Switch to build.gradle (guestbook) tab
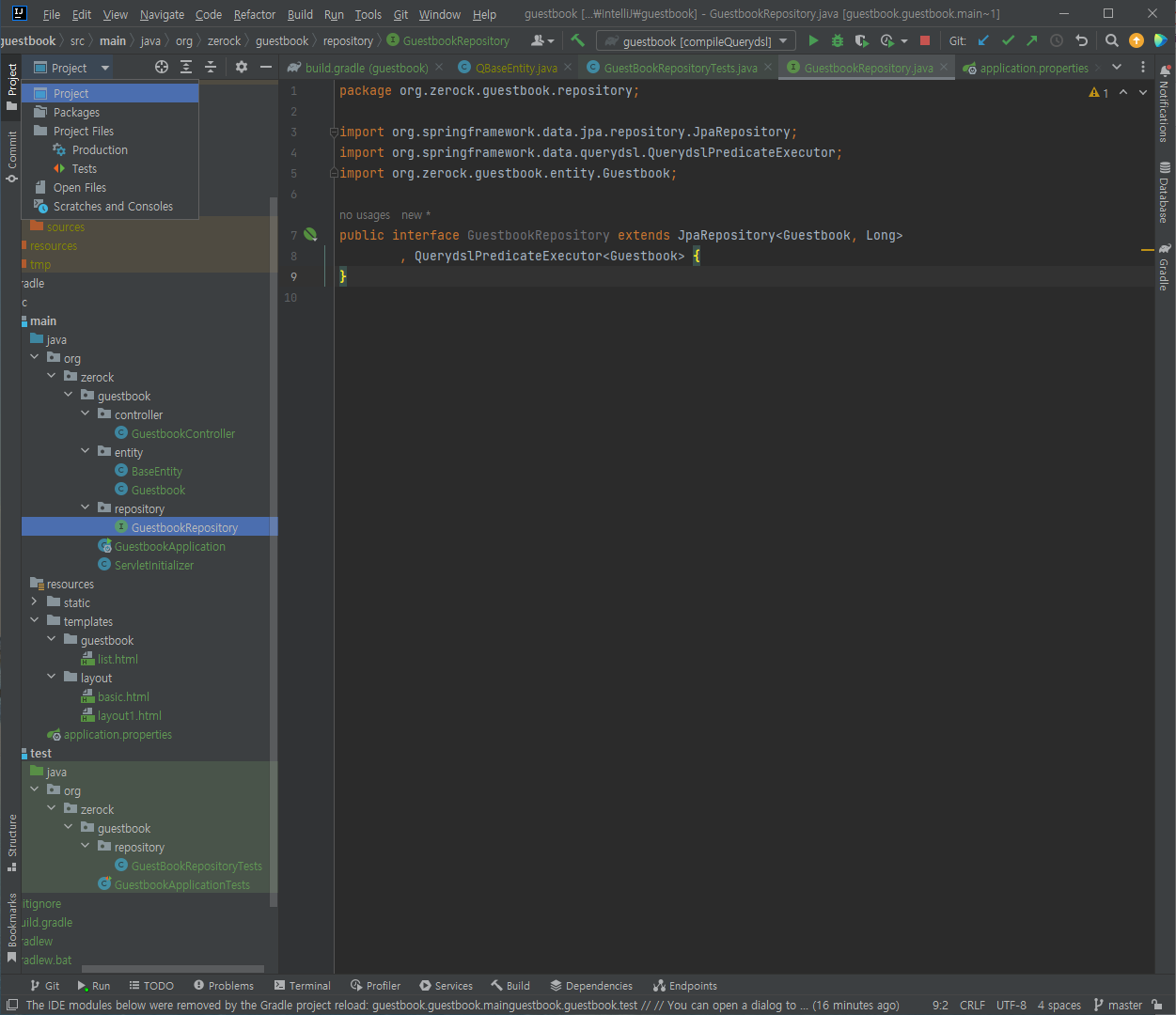Image resolution: width=1176 pixels, height=1015 pixels. (367, 68)
